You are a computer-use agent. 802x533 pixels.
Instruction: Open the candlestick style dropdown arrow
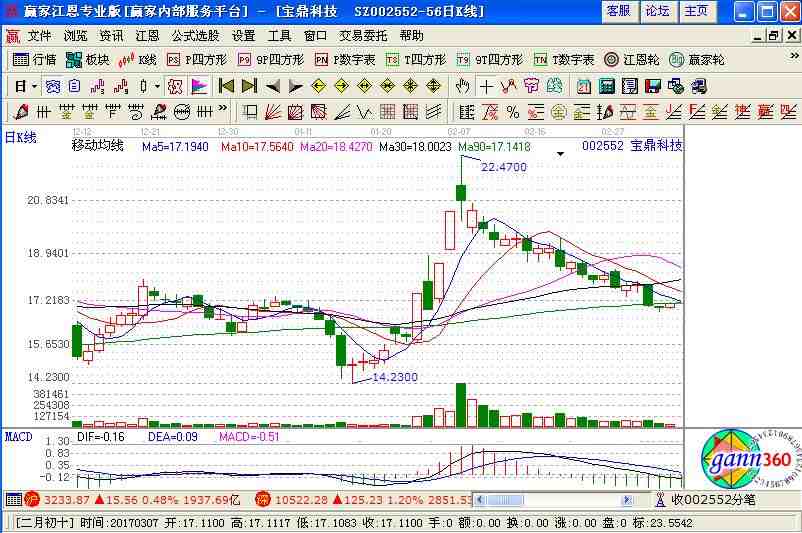coord(157,86)
